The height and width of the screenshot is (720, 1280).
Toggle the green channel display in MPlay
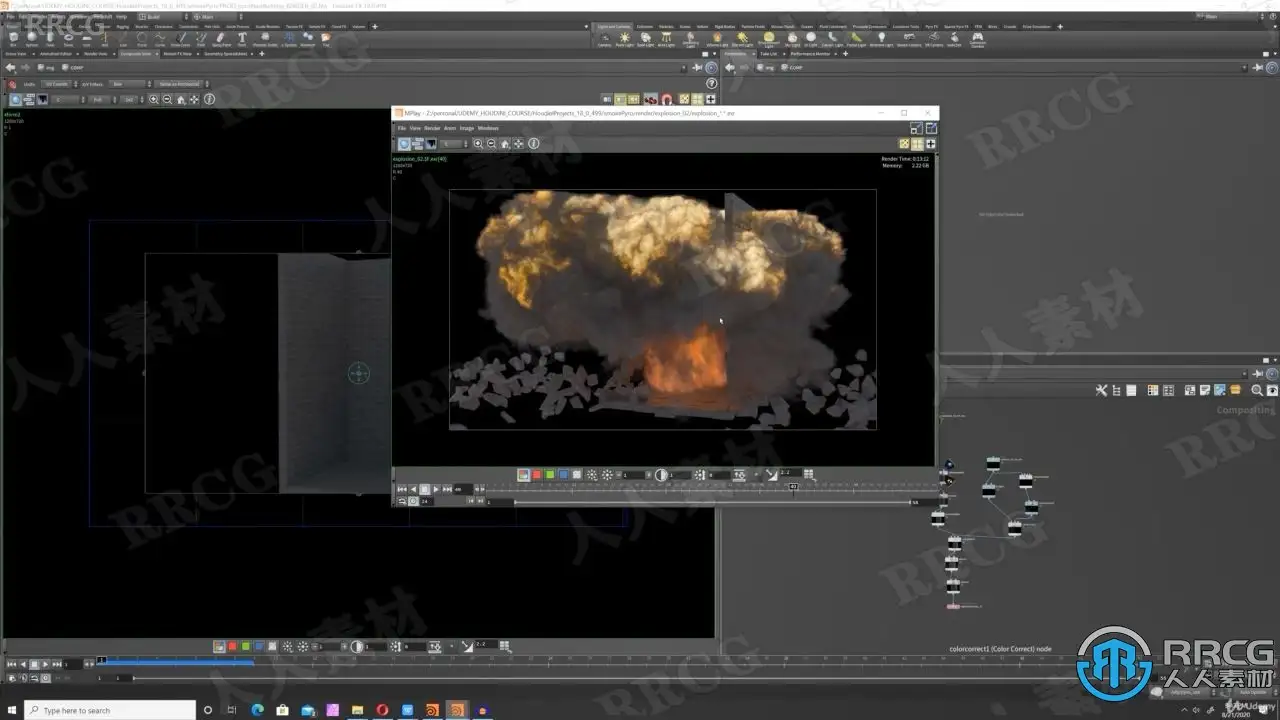550,475
